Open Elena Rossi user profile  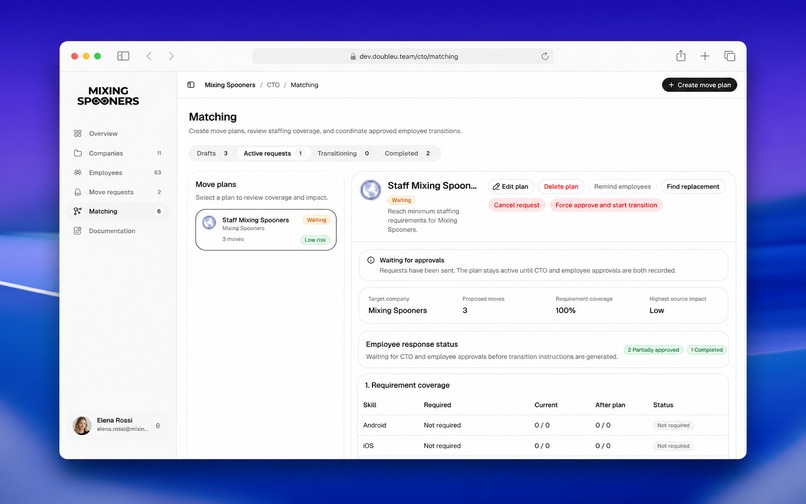click(118, 425)
